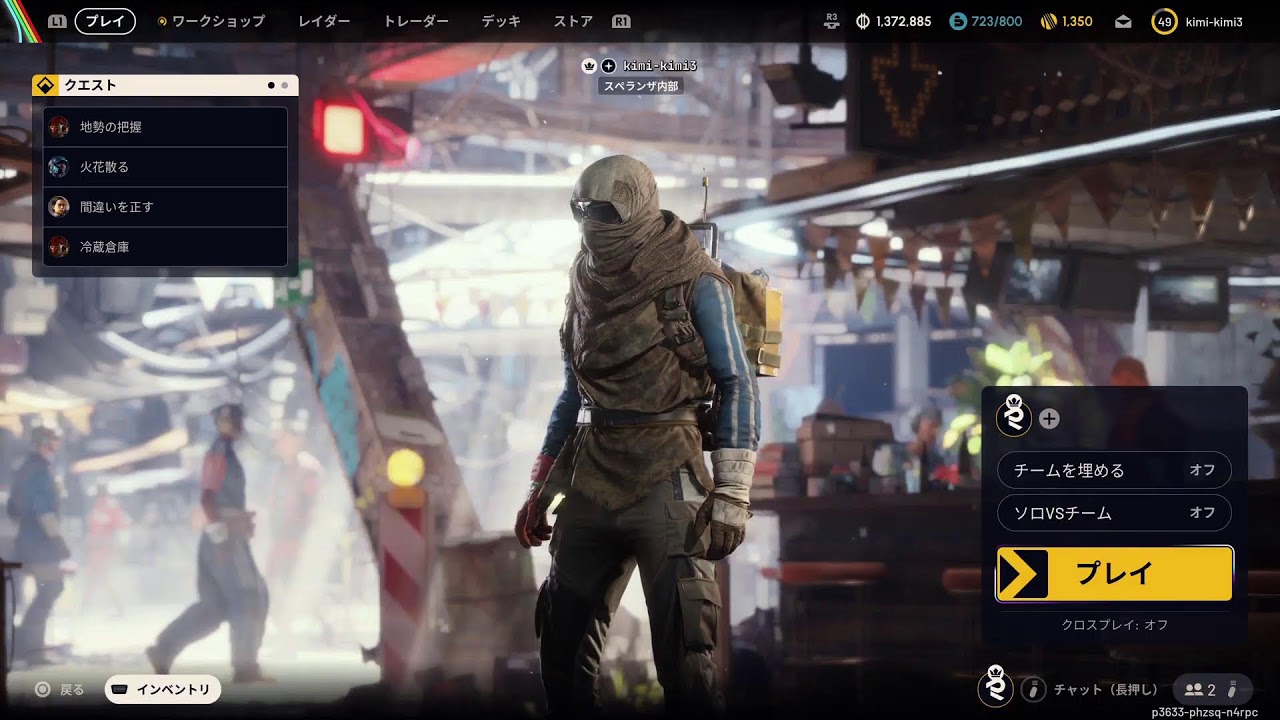Open the インベントリ button
The image size is (1280, 720).
tap(163, 689)
